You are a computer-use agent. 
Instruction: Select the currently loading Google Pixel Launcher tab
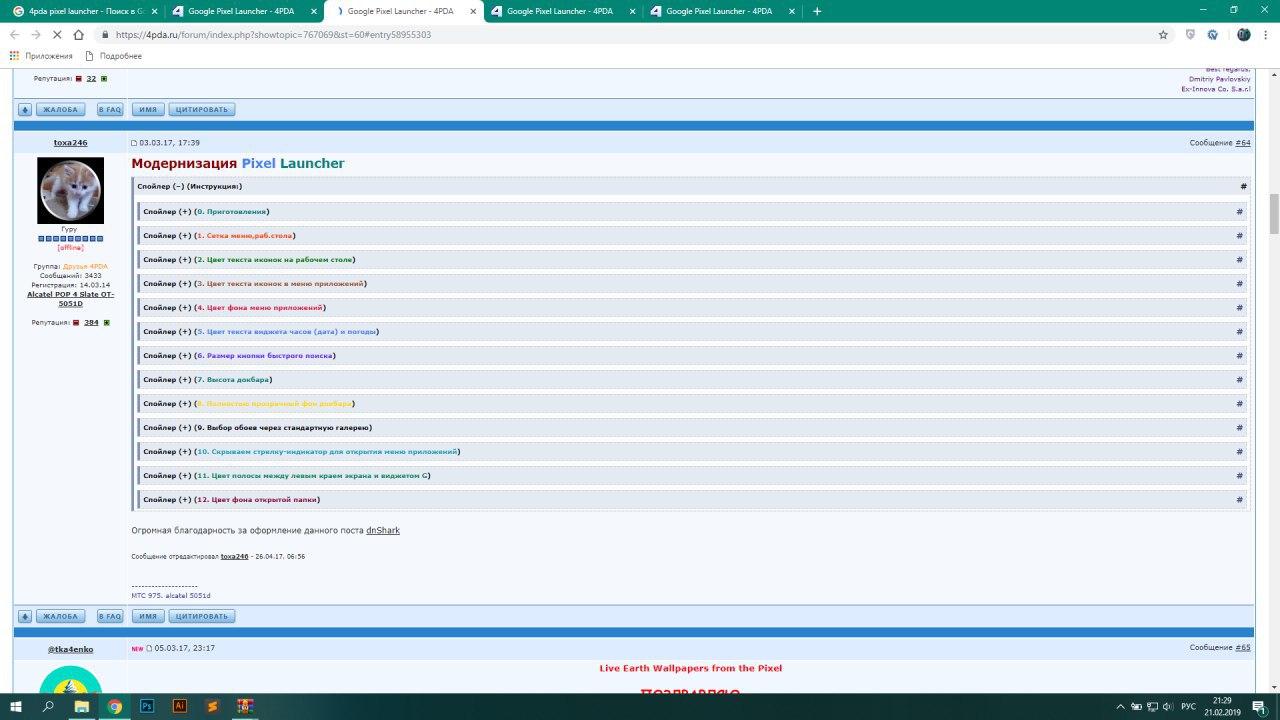point(403,11)
